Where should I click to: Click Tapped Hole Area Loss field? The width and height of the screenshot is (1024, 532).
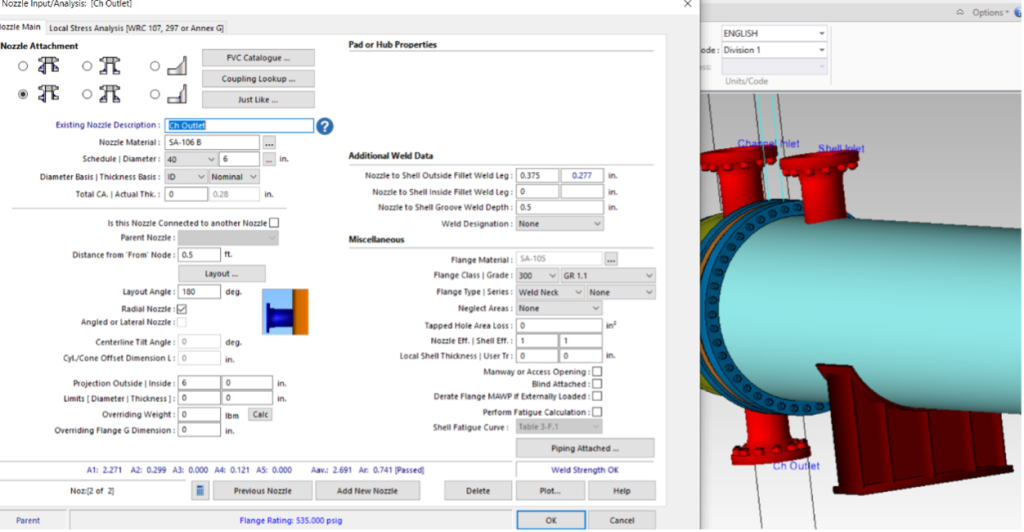point(559,325)
